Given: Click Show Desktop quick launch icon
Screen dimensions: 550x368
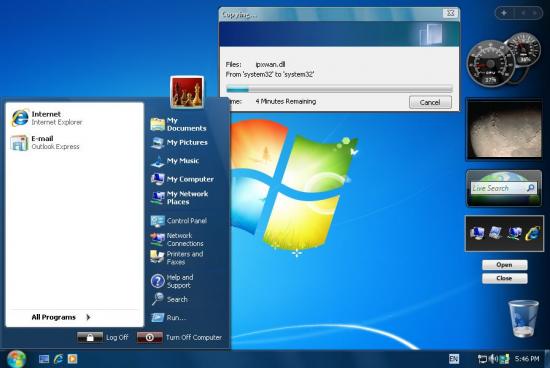Looking at the screenshot, I should (x=44, y=359).
